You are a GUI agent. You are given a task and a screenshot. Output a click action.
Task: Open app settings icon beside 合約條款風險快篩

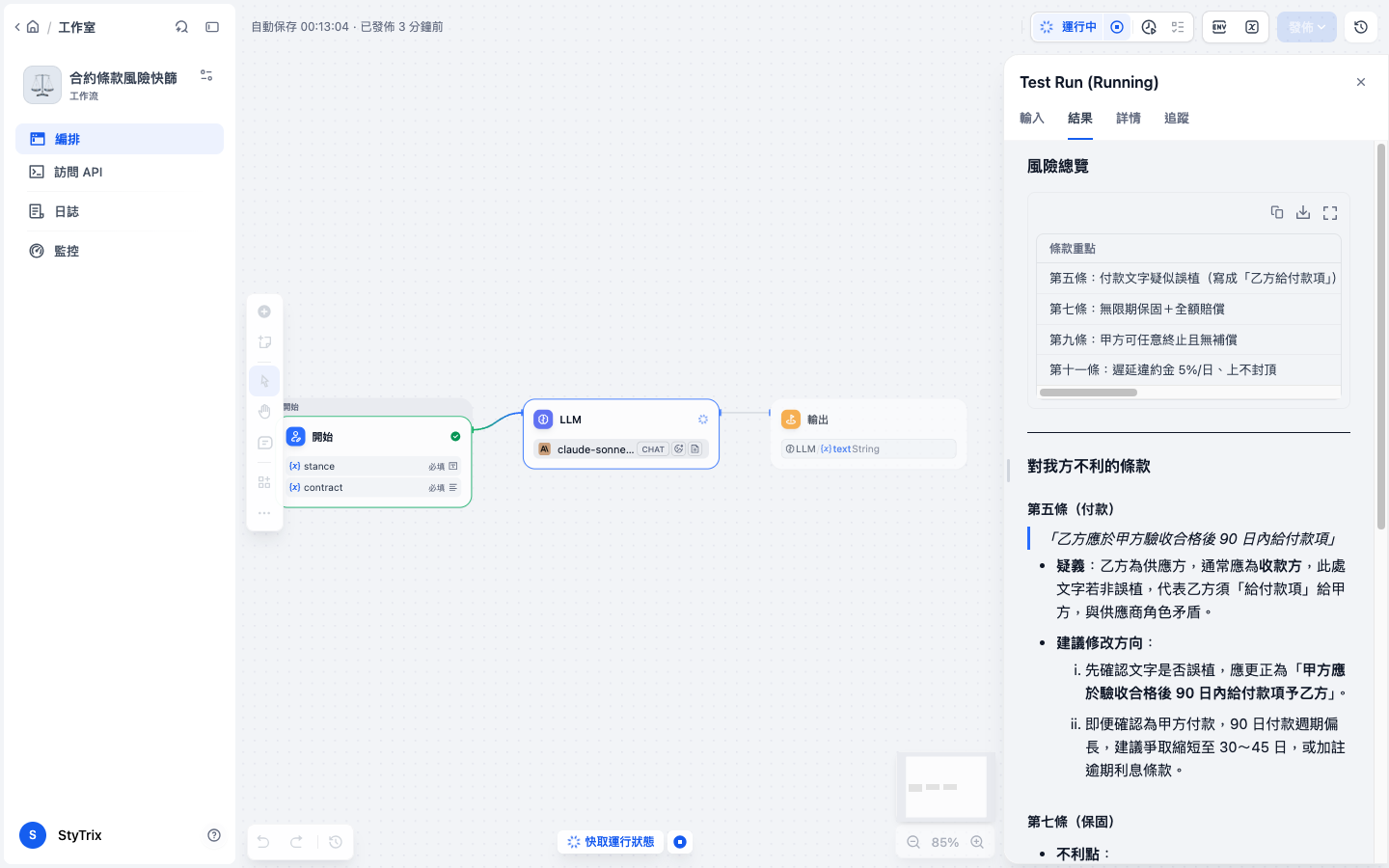206,75
